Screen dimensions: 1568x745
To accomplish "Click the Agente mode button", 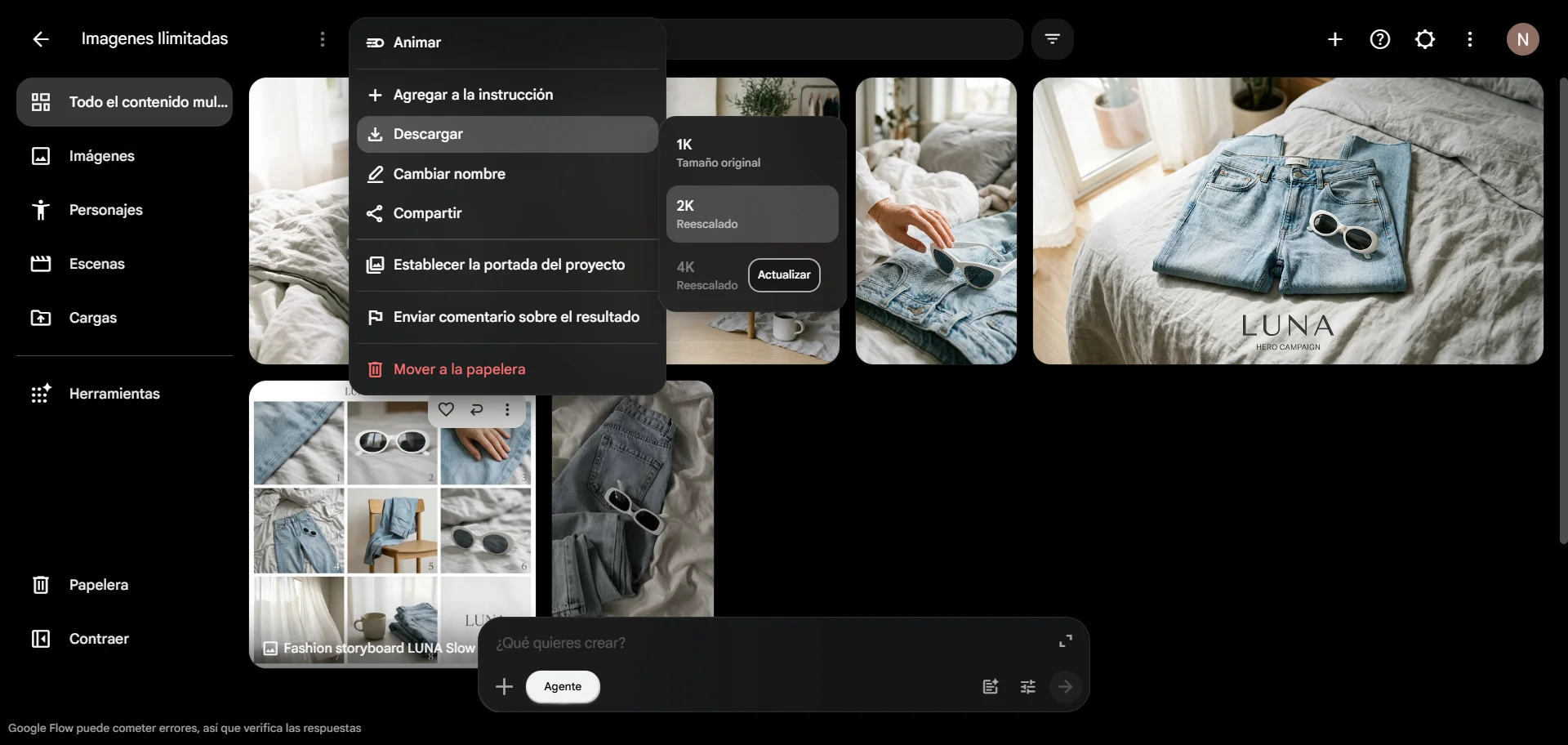I will coord(563,686).
